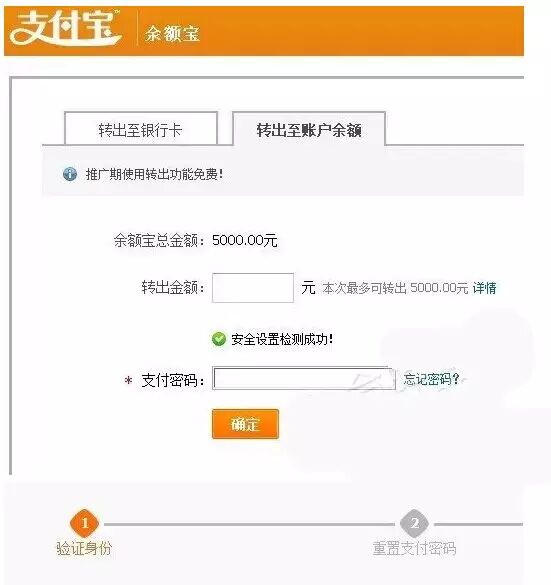This screenshot has width=551, height=585.
Task: Click the 余额宝总金额 5000.00元 value
Action: (x=245, y=240)
